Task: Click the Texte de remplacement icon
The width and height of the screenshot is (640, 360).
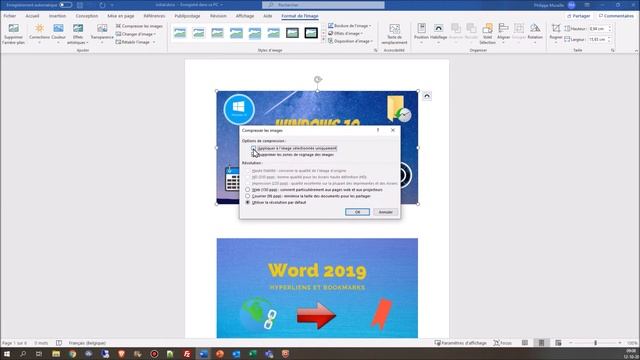Action: (394, 33)
